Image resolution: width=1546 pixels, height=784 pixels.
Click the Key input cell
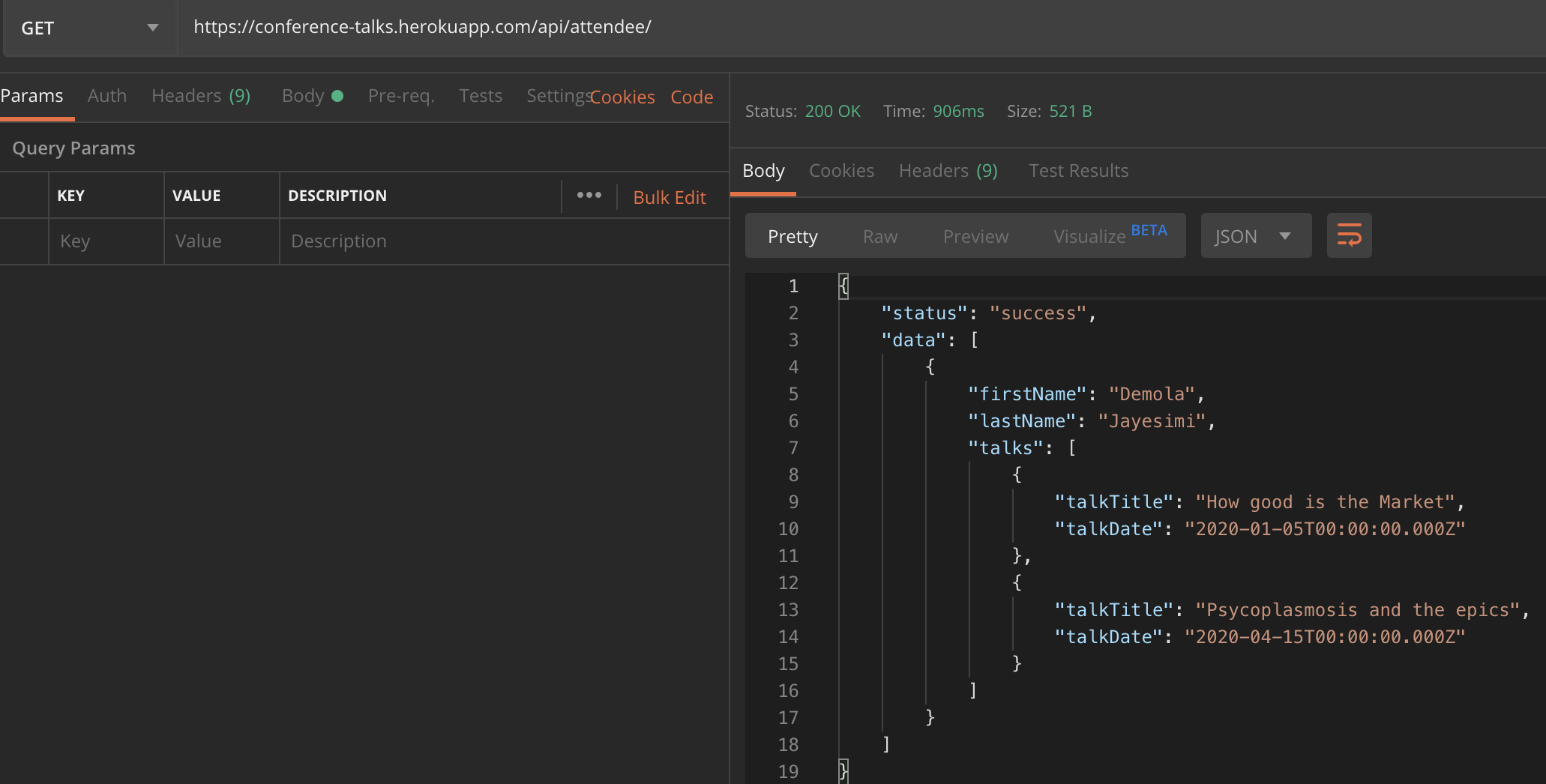106,241
